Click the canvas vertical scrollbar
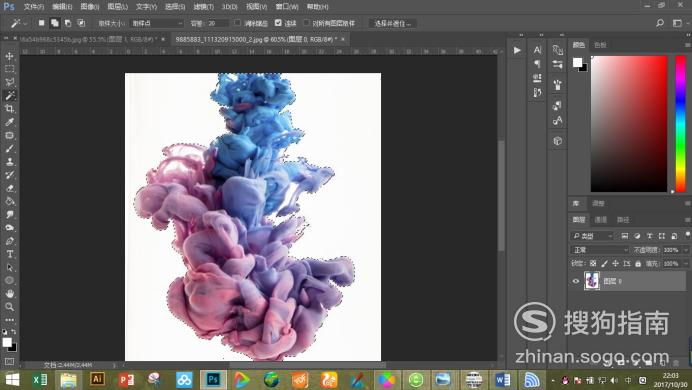This screenshot has height=390, width=692. 501,196
